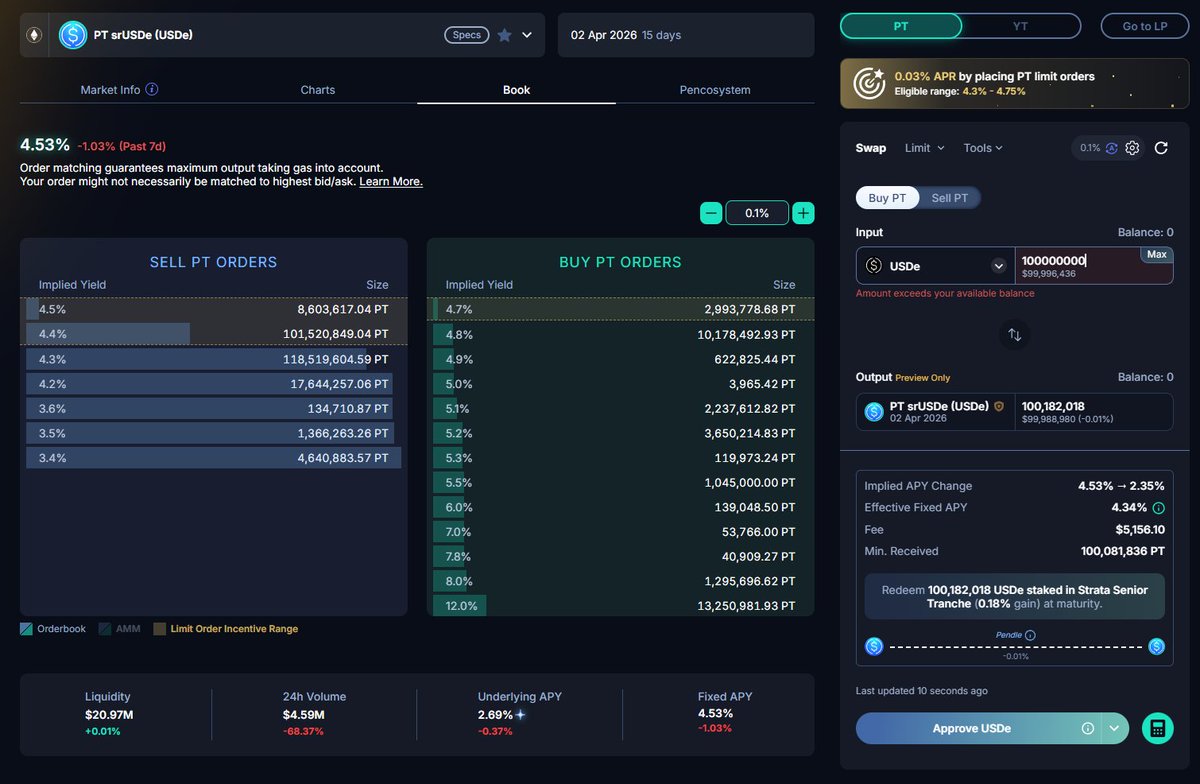1200x784 pixels.
Task: Select Sell PT mode
Action: click(x=950, y=198)
